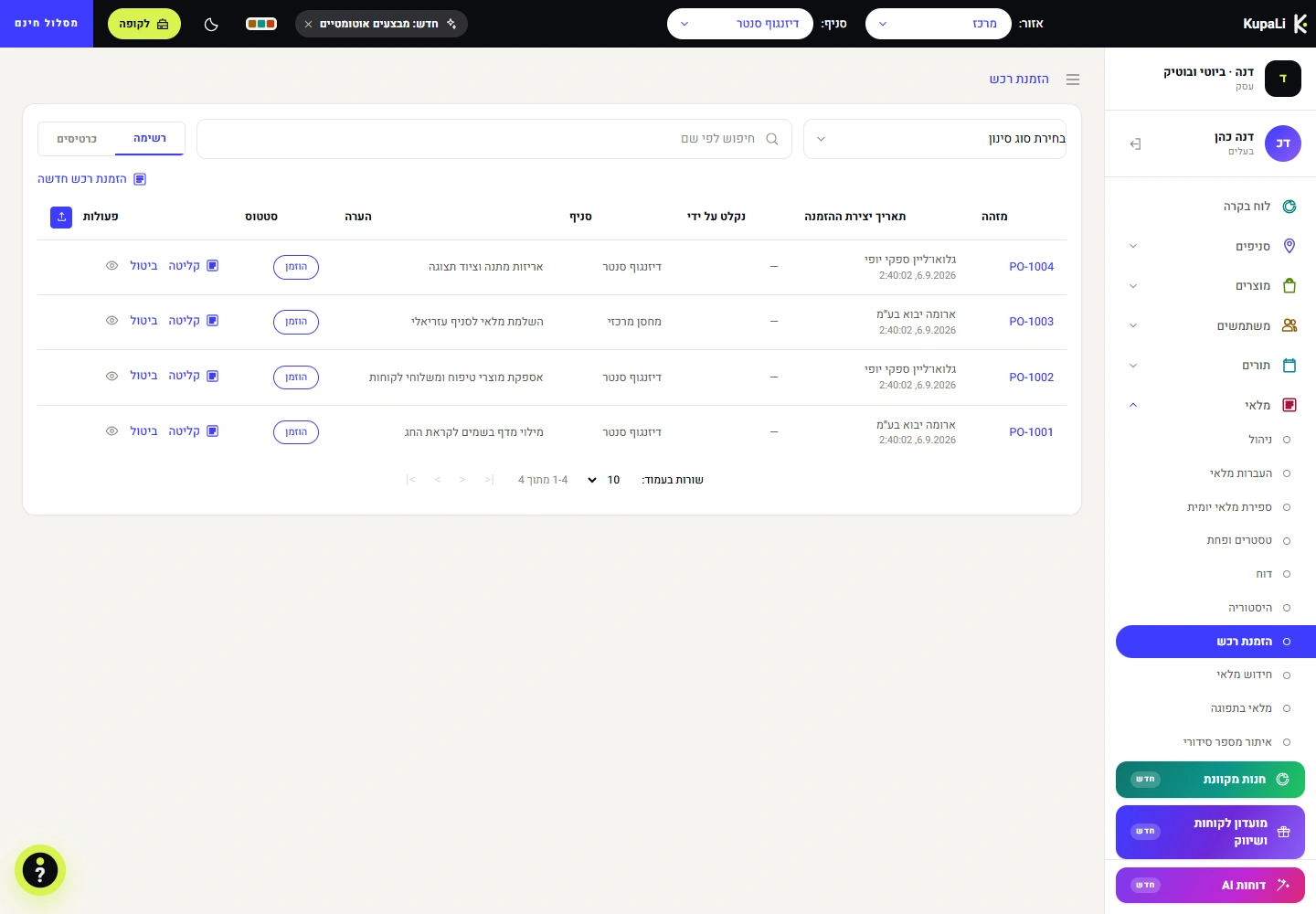Click ביטול for order PO-1002
This screenshot has height=914, width=1316.
click(143, 376)
